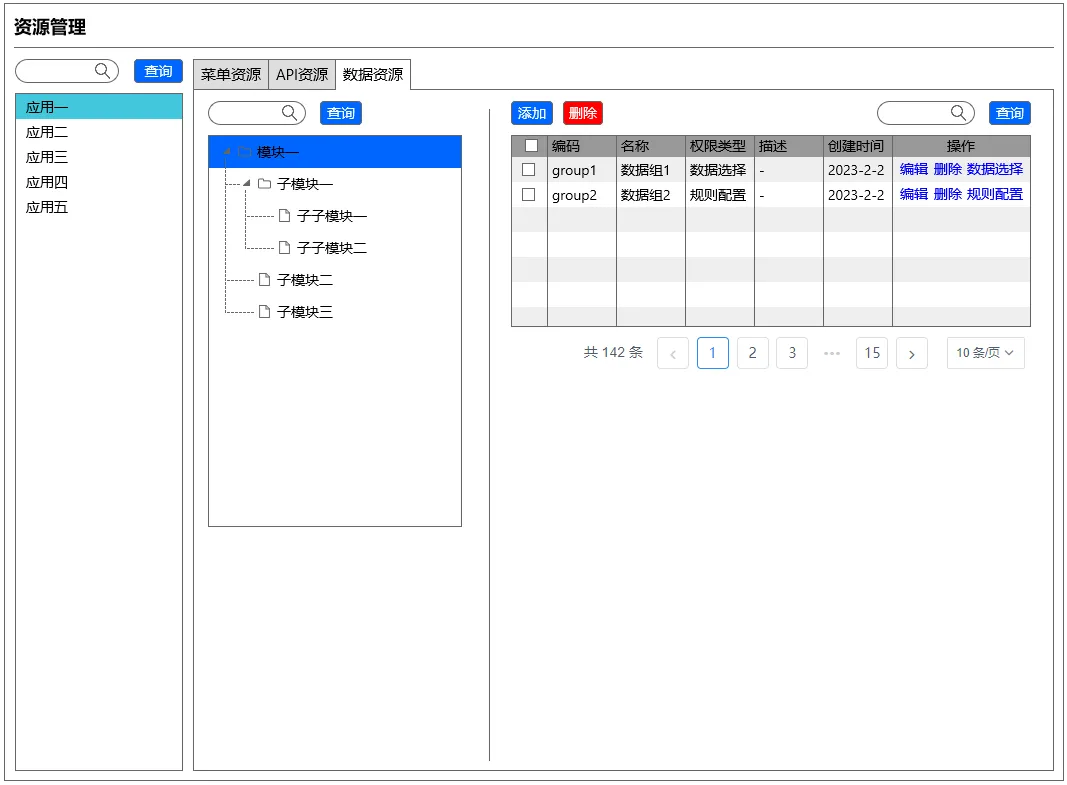Click the 数据组2 name cell
The image size is (1067, 785).
(651, 195)
